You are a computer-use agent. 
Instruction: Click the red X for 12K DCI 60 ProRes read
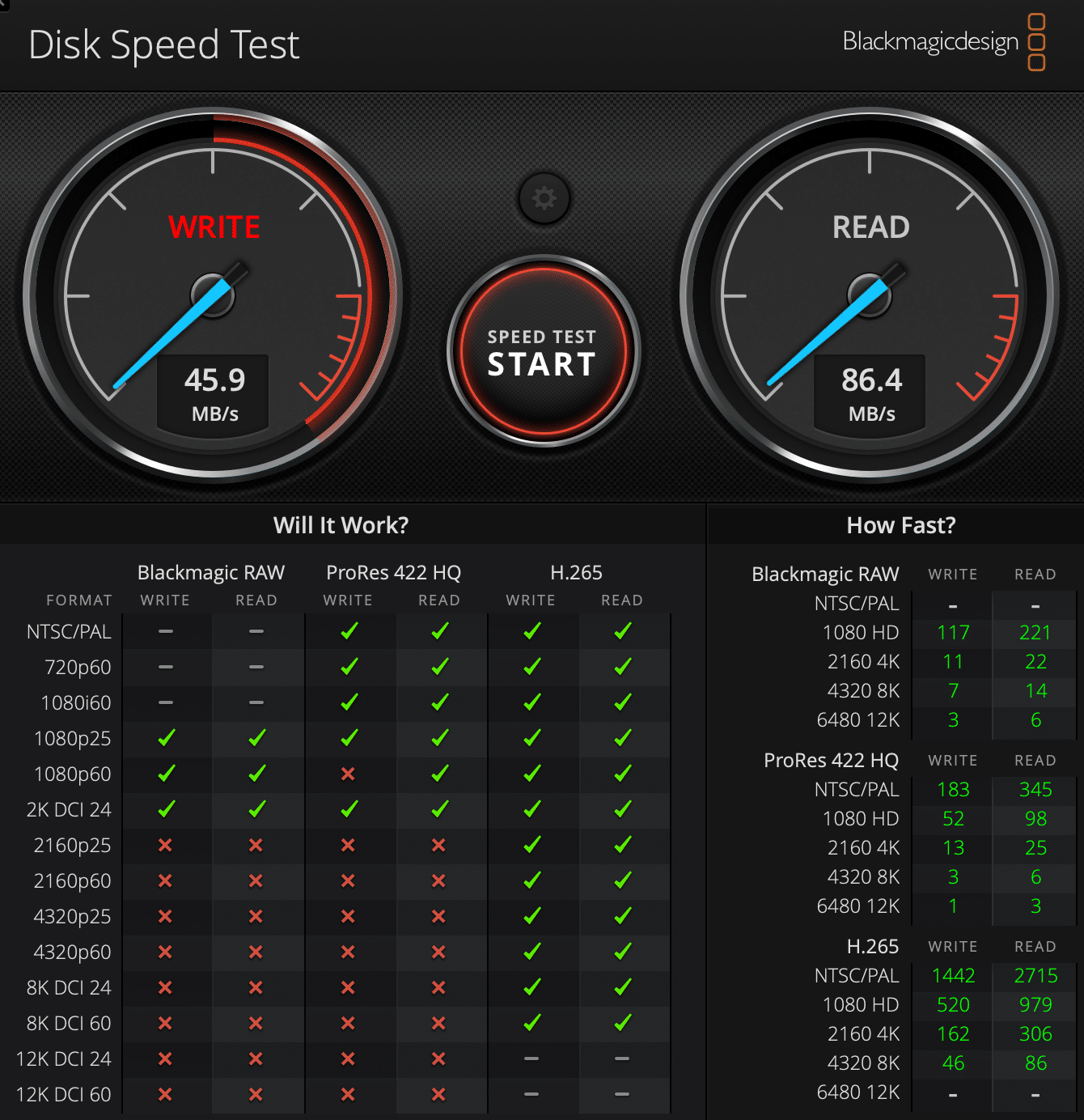tap(438, 1094)
